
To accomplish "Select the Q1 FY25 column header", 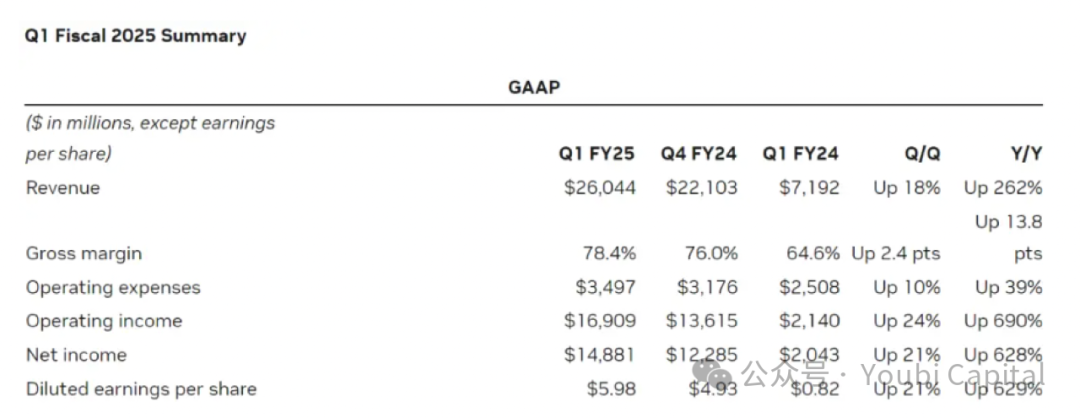I will (596, 154).
